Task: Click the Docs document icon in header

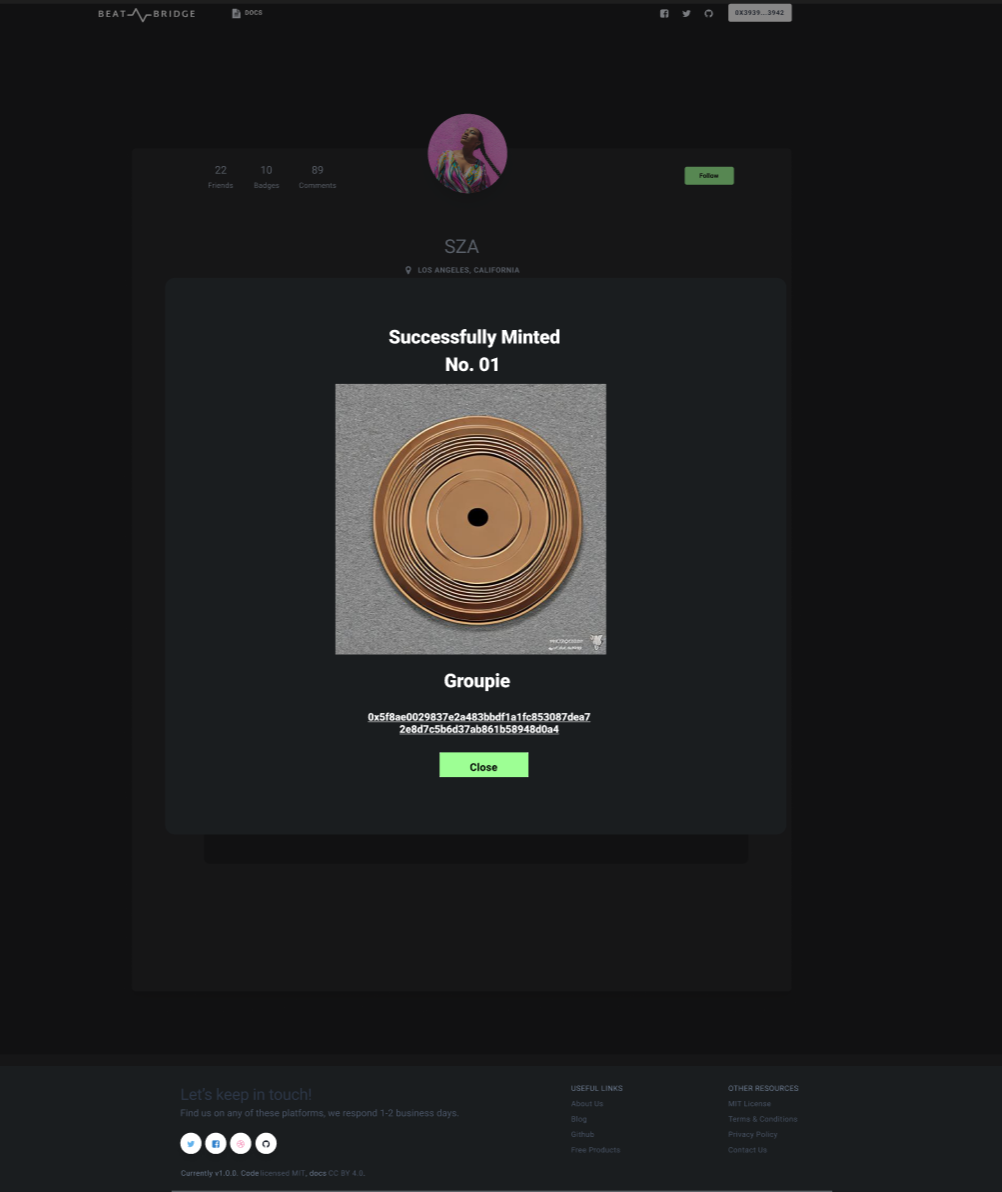Action: (x=236, y=13)
